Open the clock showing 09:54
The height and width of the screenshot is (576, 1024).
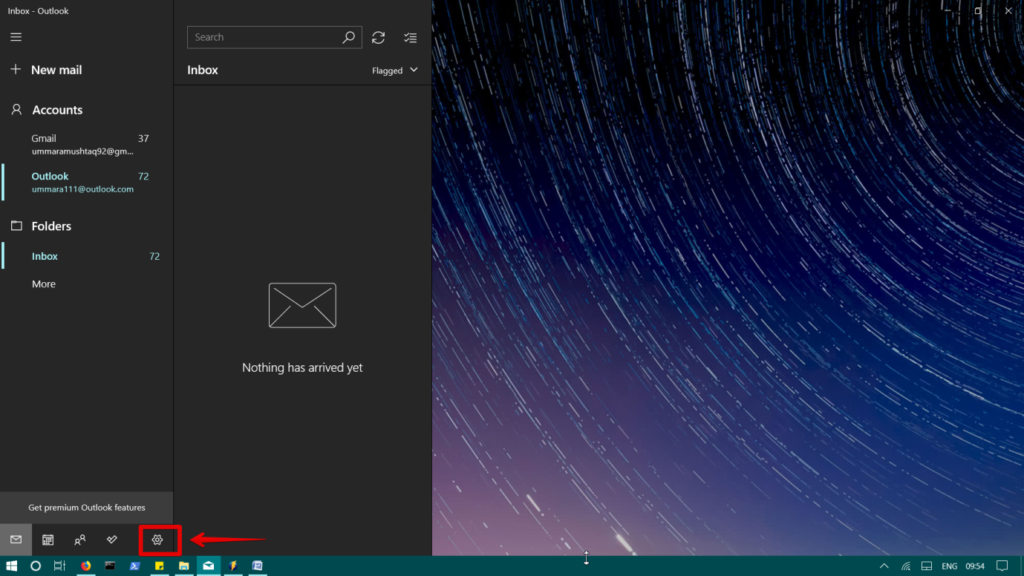pos(975,566)
